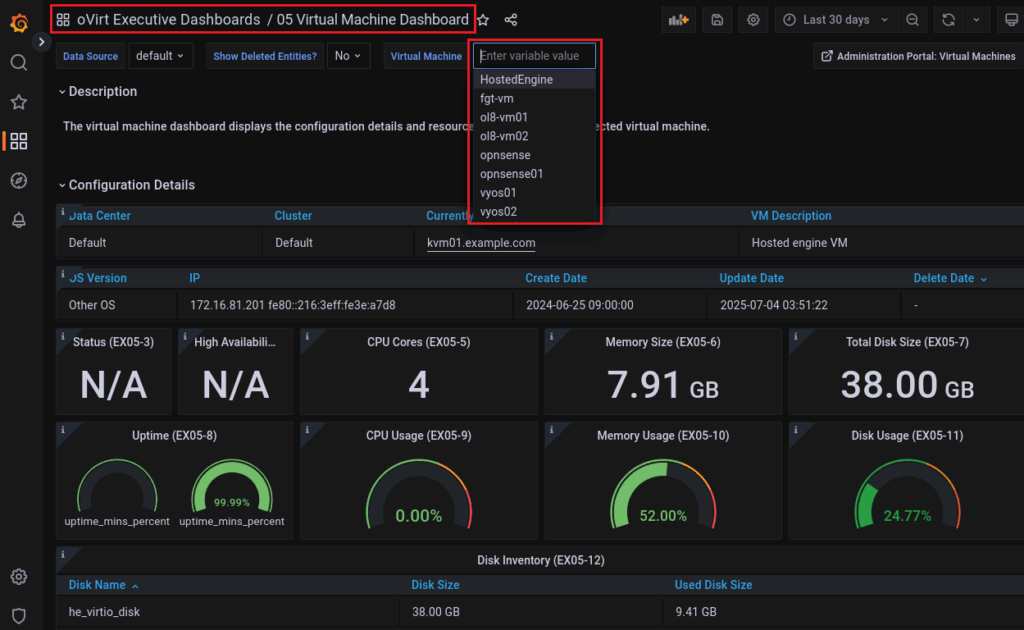Open refresh interval dropdown arrow
The width and height of the screenshot is (1024, 630).
click(x=976, y=20)
